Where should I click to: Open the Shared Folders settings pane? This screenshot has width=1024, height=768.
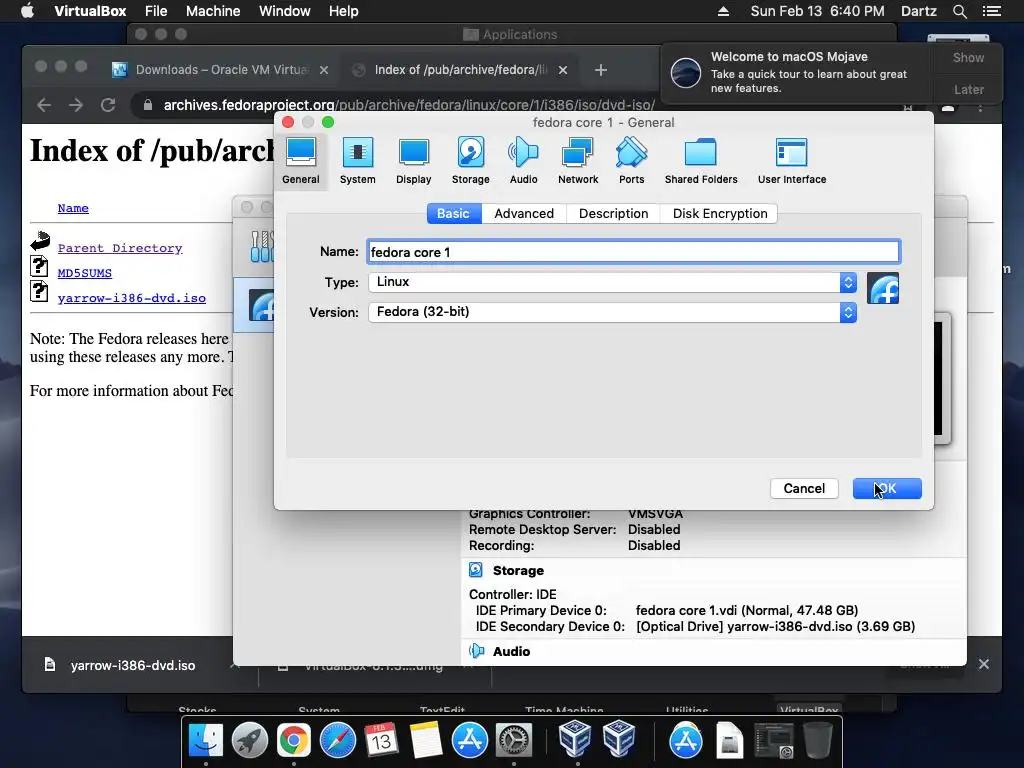coord(701,161)
